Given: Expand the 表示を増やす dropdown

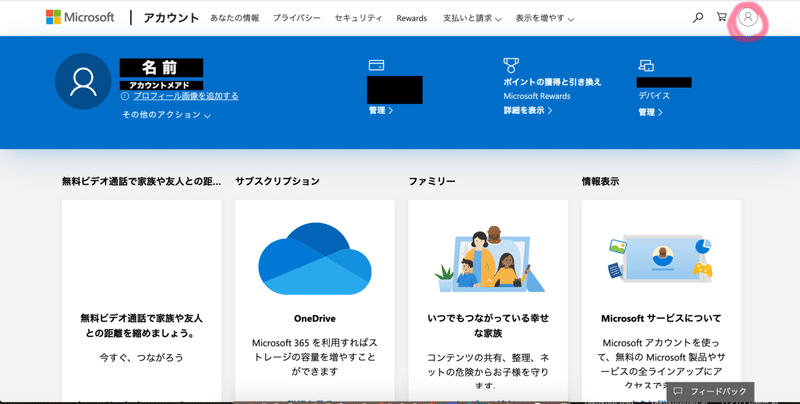Looking at the screenshot, I should (544, 18).
